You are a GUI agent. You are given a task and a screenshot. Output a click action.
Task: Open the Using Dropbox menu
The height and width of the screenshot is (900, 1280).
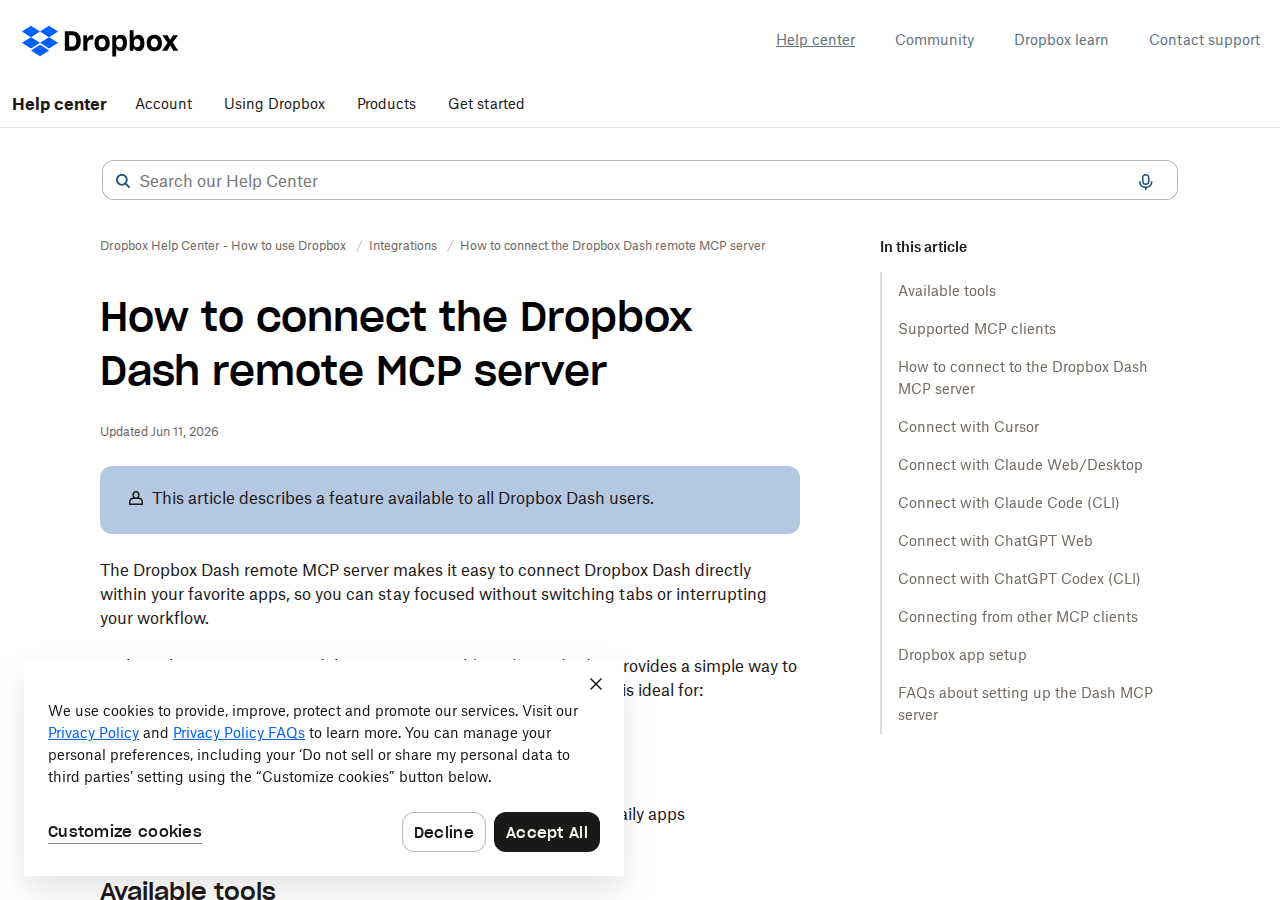point(275,104)
